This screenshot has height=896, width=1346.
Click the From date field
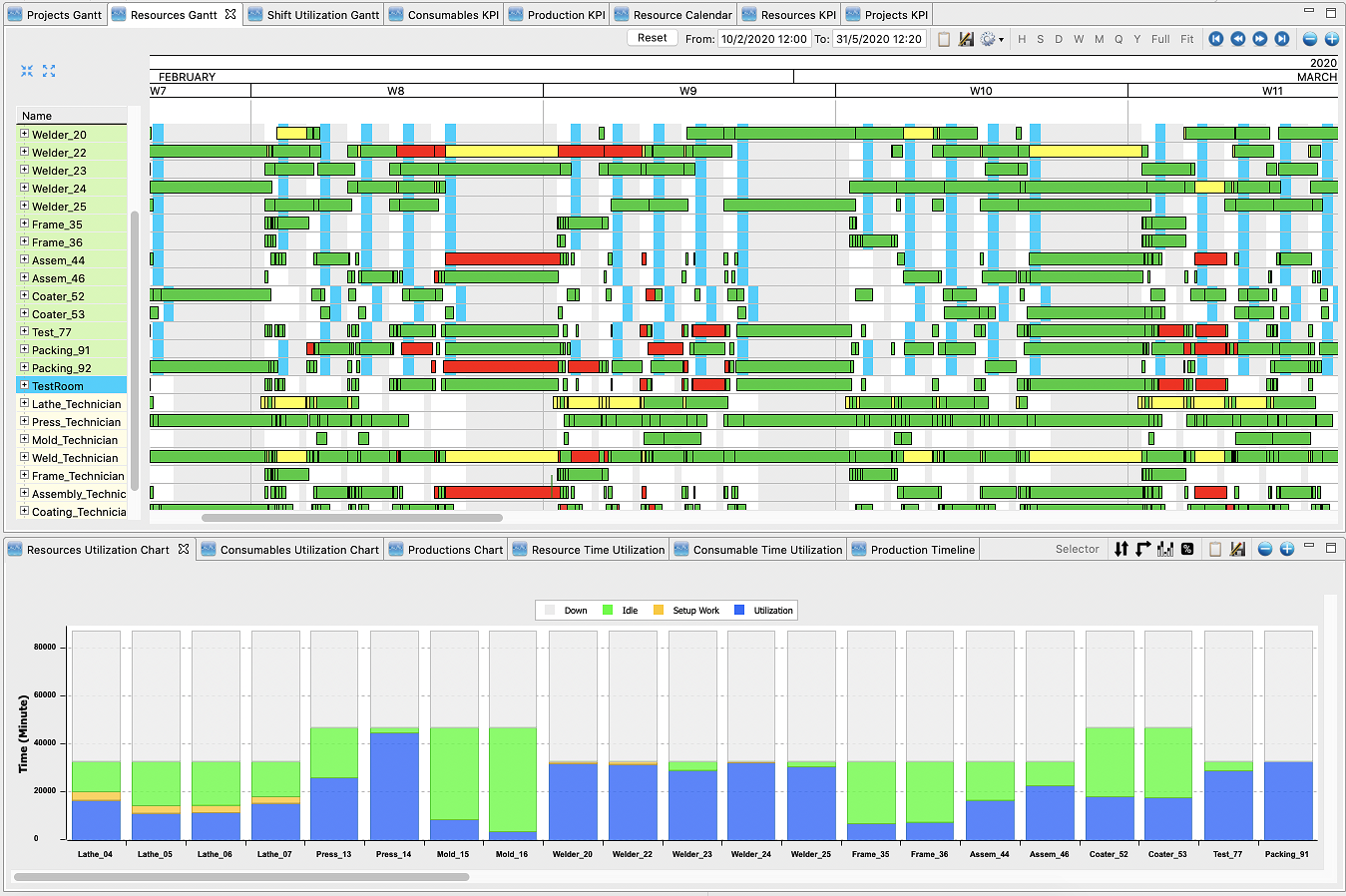[764, 39]
